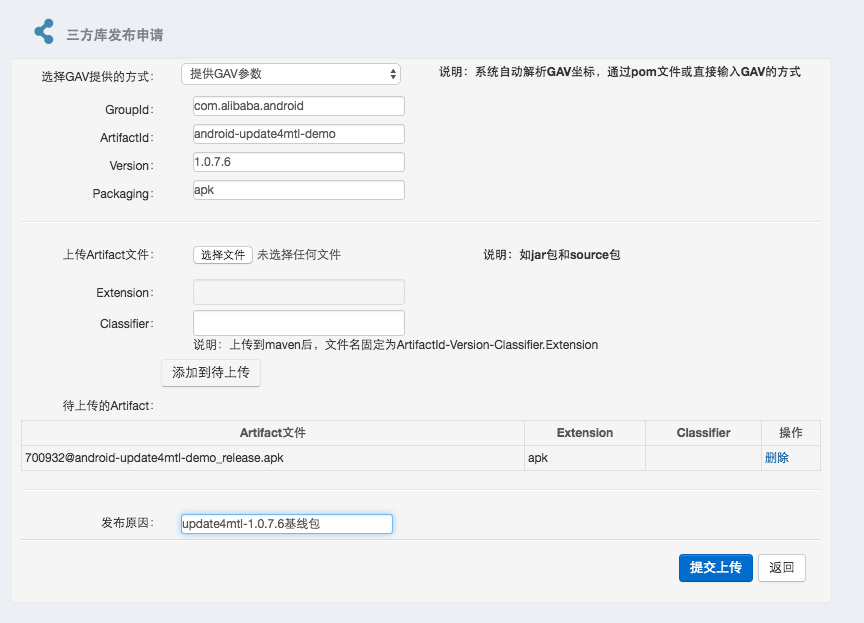864x623 pixels.
Task: Click the 删除 link to remove artifact
Action: (x=777, y=458)
